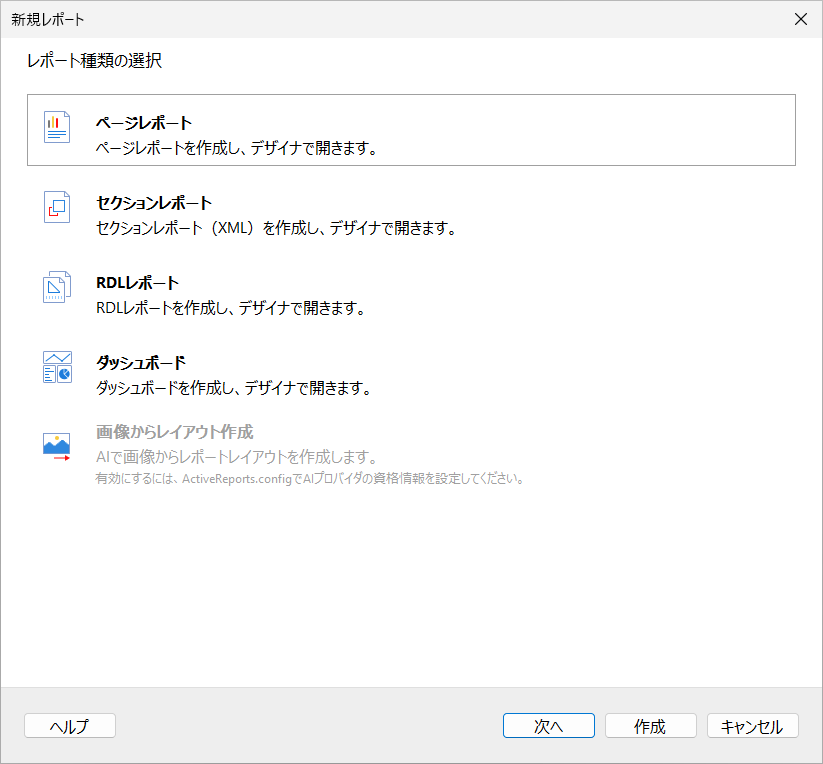Screen dimensions: 823x764
Task: Click text AIで画像からレポートレイアウトを作成します。
Action: (237, 457)
